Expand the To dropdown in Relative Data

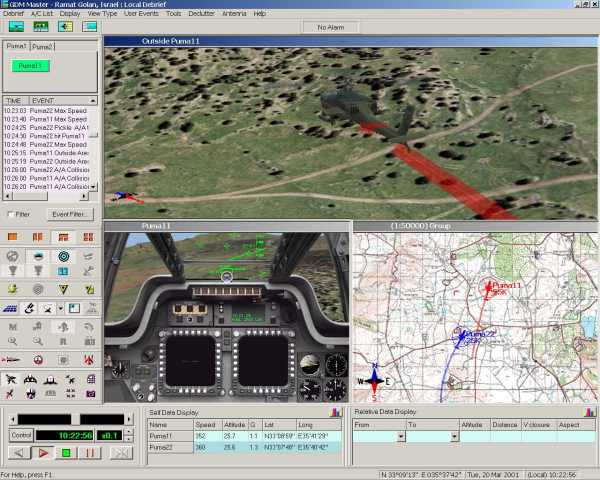click(x=454, y=436)
